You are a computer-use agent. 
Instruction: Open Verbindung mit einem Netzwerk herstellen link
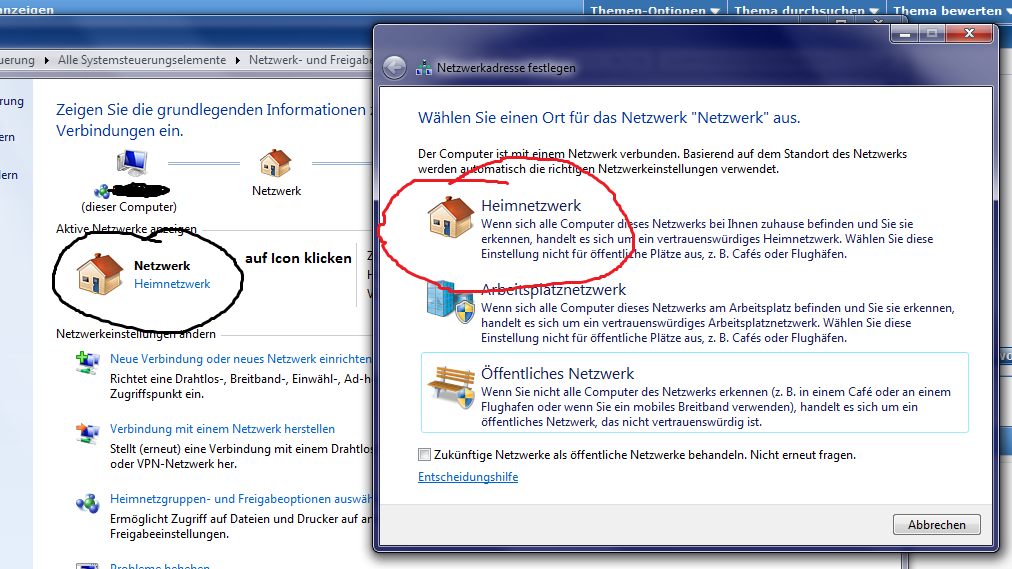tap(222, 429)
